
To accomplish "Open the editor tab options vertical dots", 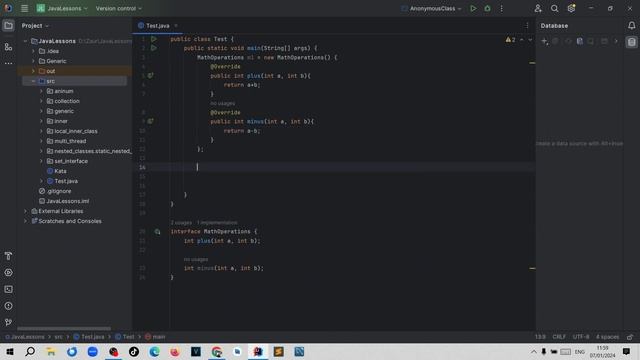I will [527, 26].
